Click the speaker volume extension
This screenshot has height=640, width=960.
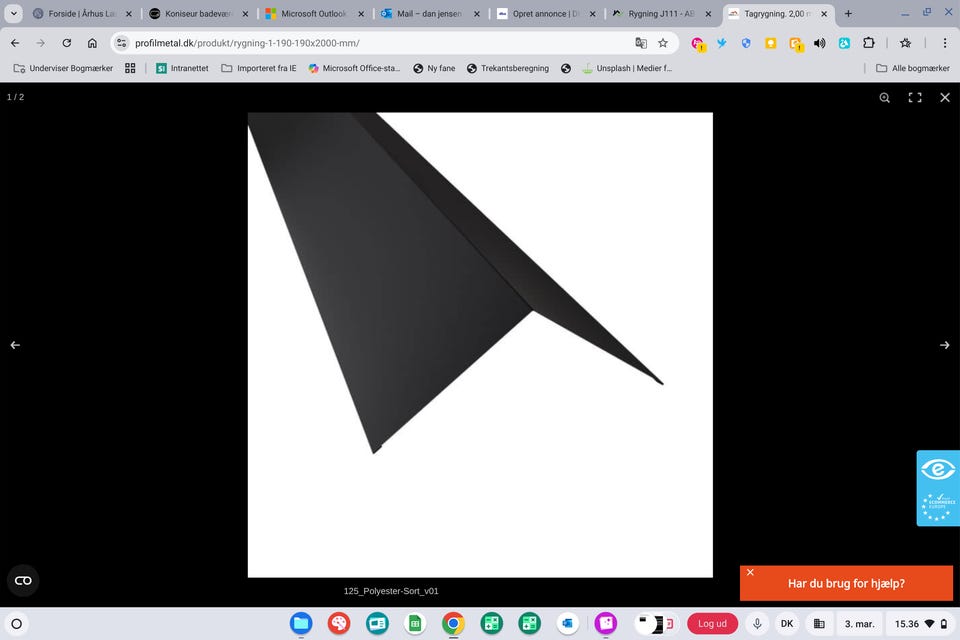click(819, 43)
